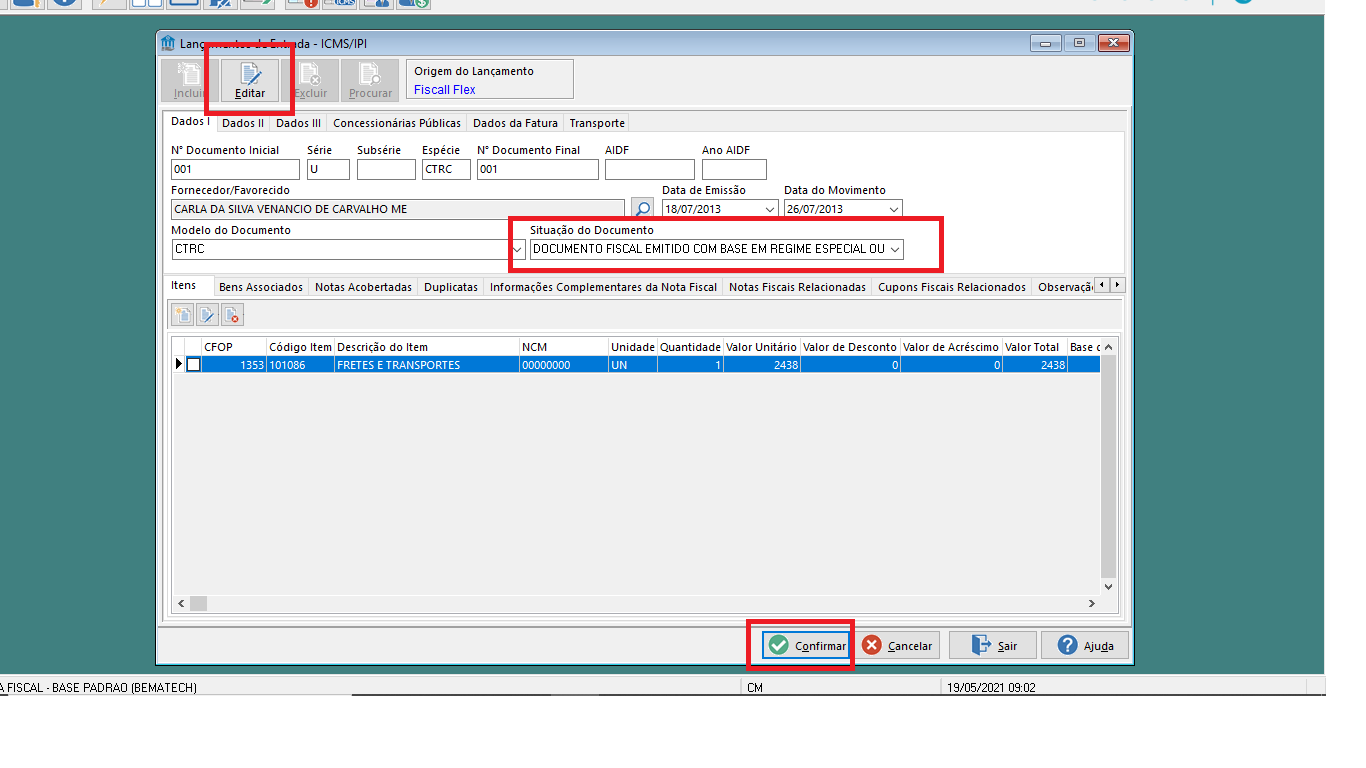
Task: Click the Quantidade column header
Action: 690,347
